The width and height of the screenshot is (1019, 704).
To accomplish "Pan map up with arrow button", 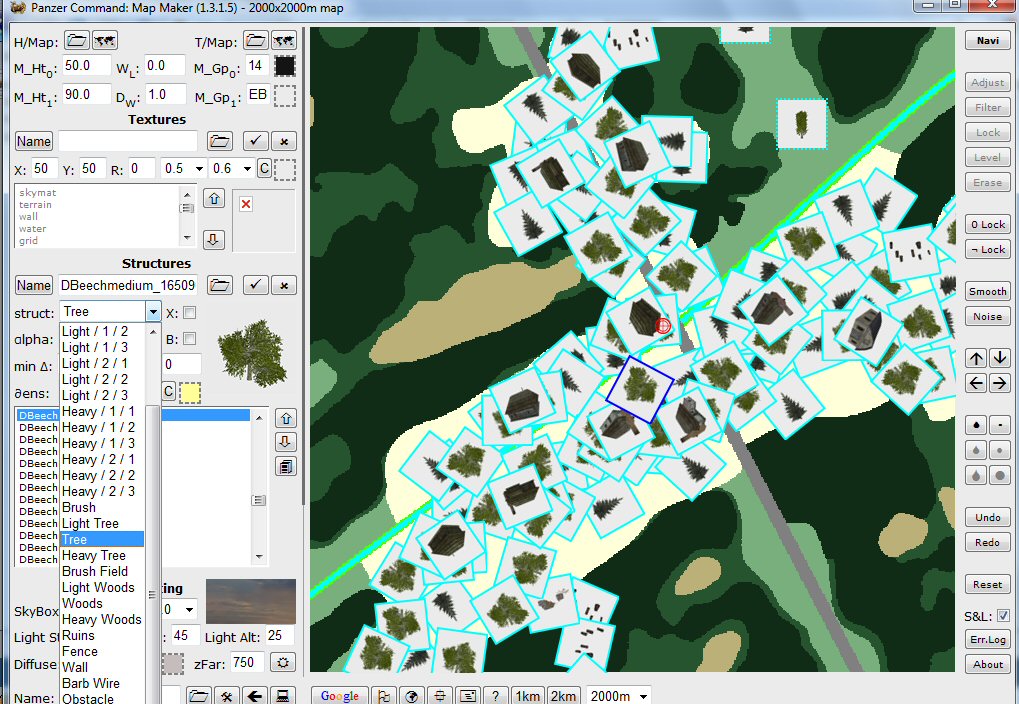I will pyautogui.click(x=976, y=358).
